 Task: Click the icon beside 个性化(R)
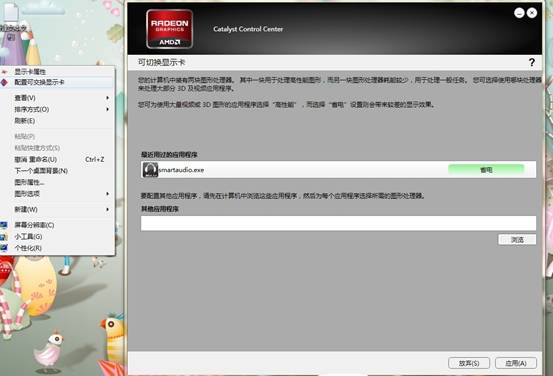point(4,248)
